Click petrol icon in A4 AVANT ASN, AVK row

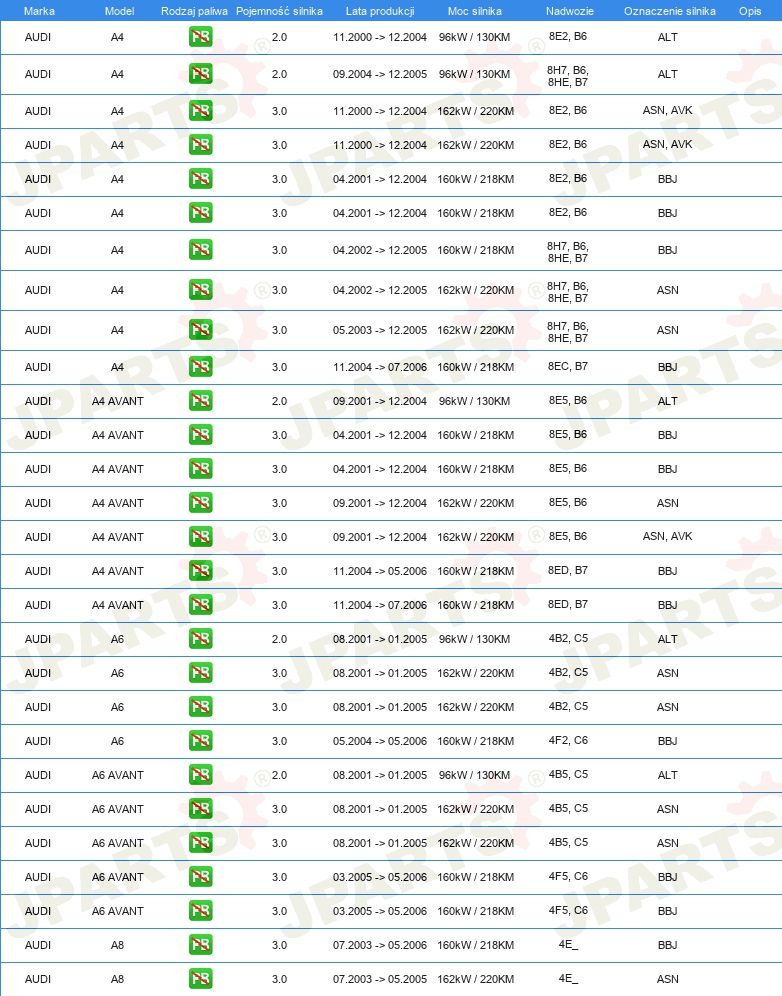pos(201,537)
